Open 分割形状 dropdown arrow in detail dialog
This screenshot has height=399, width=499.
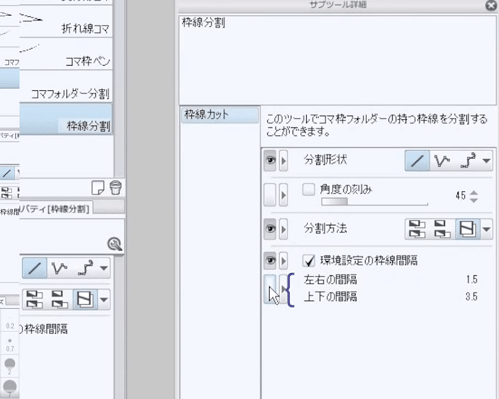[x=486, y=161]
